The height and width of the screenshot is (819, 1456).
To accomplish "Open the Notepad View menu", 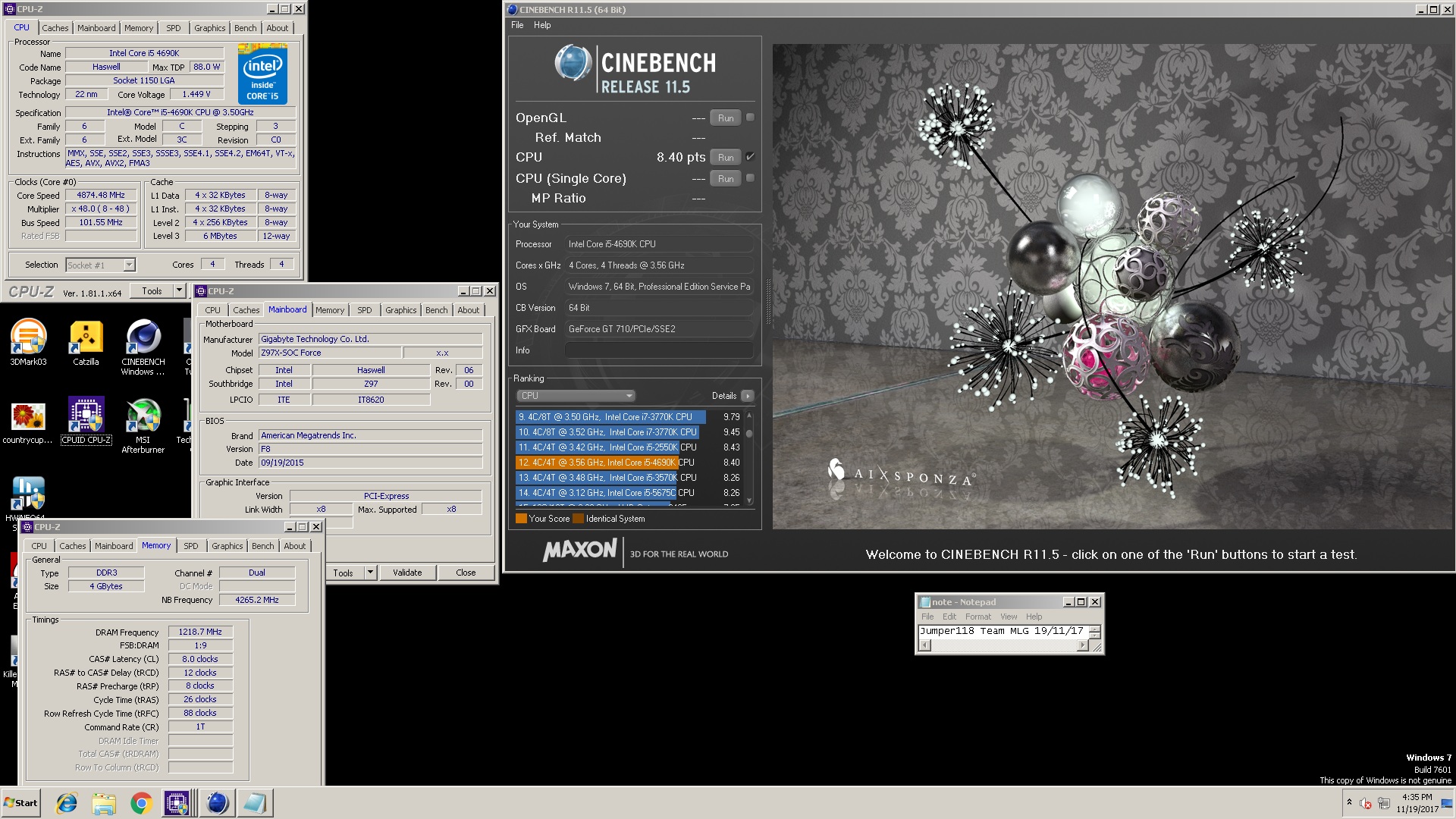I will (x=1009, y=617).
